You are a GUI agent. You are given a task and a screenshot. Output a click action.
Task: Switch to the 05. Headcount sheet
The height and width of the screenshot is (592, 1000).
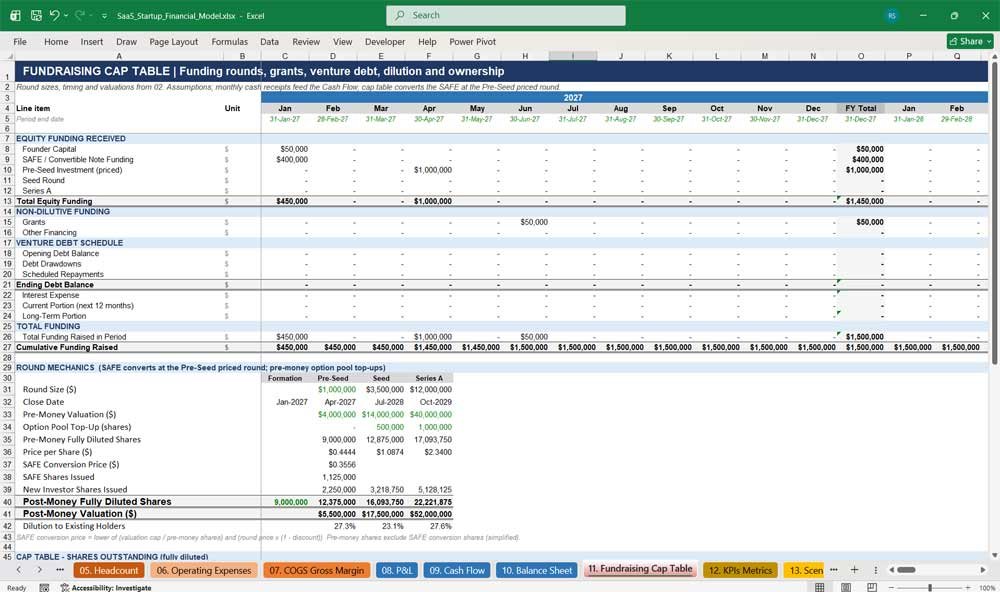(108, 570)
